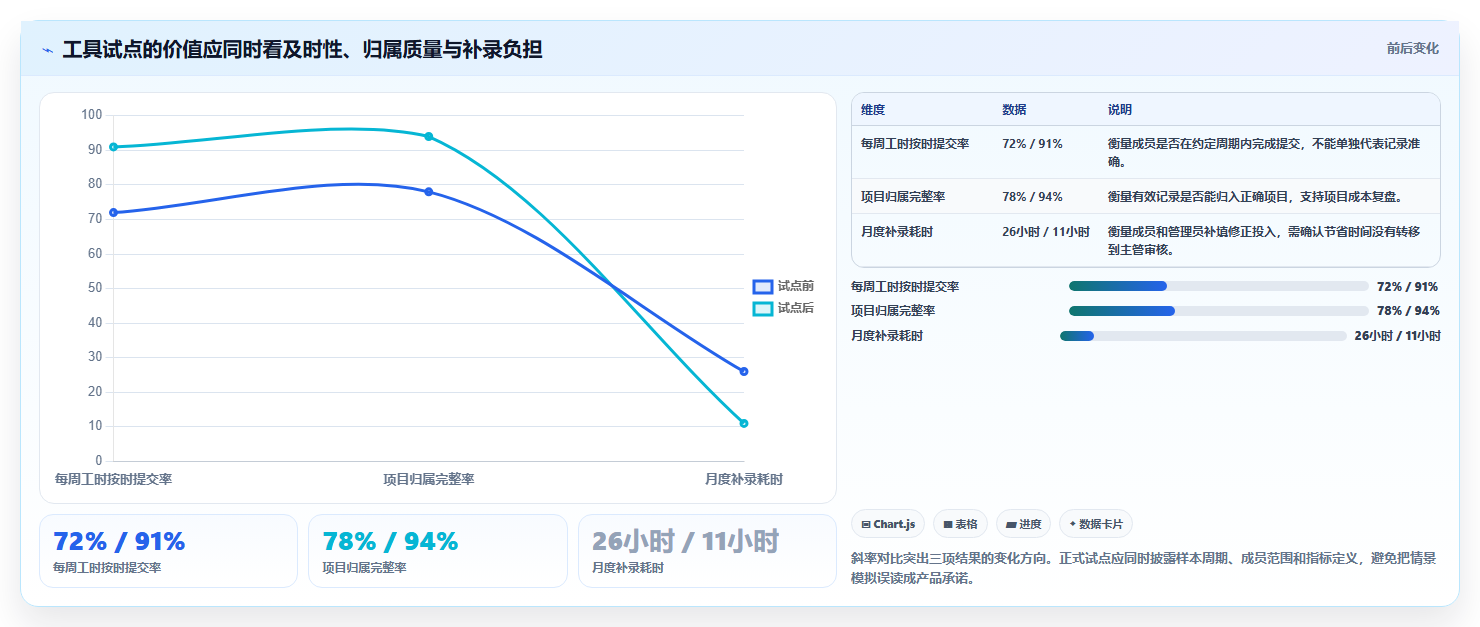The height and width of the screenshot is (627, 1480).
Task: Click the 进度 chip icon
Action: [x=1011, y=524]
